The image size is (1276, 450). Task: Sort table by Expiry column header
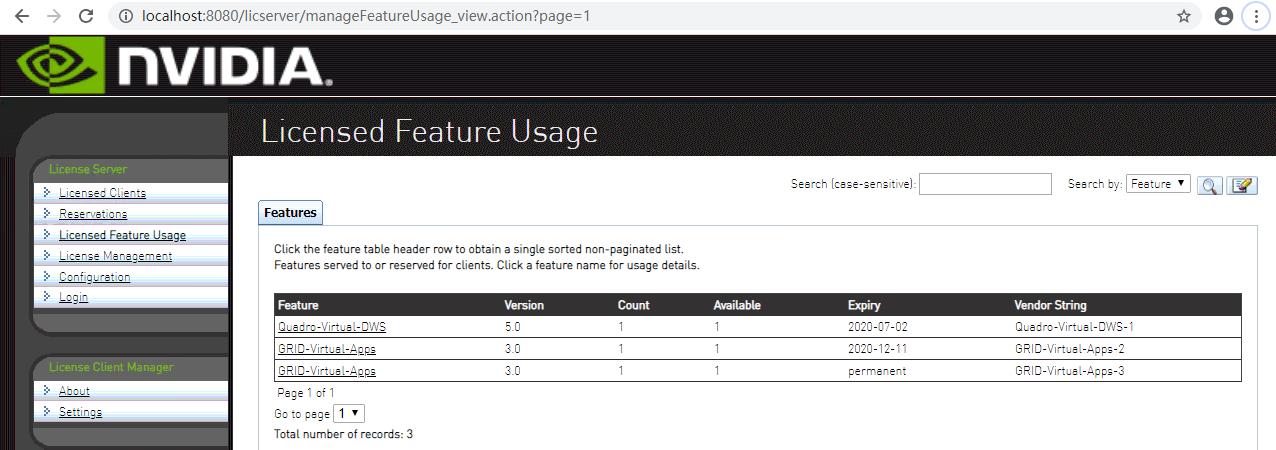tap(864, 305)
